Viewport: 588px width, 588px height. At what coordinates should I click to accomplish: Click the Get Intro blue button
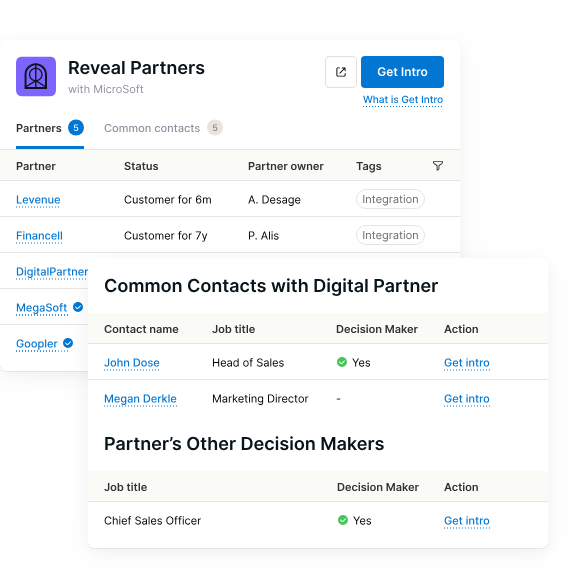click(x=402, y=72)
